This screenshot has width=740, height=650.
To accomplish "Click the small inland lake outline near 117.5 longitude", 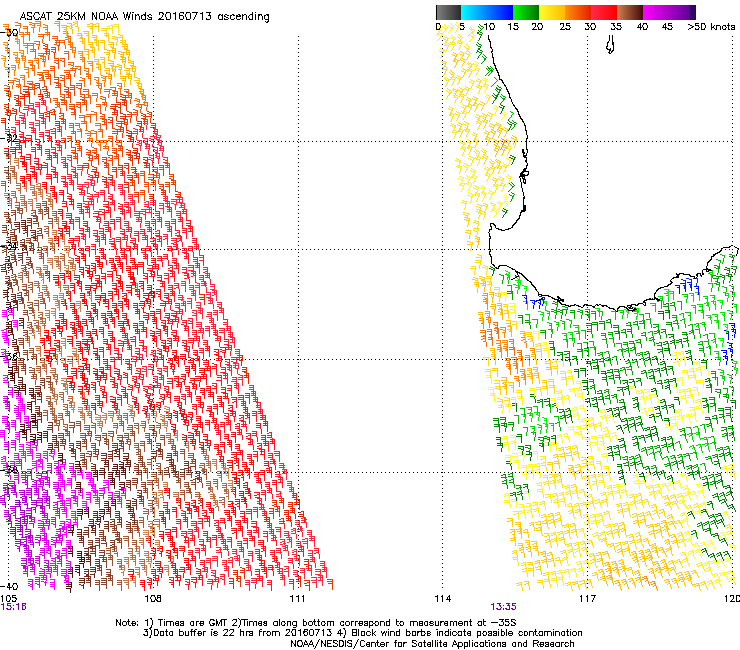I will (x=610, y=45).
